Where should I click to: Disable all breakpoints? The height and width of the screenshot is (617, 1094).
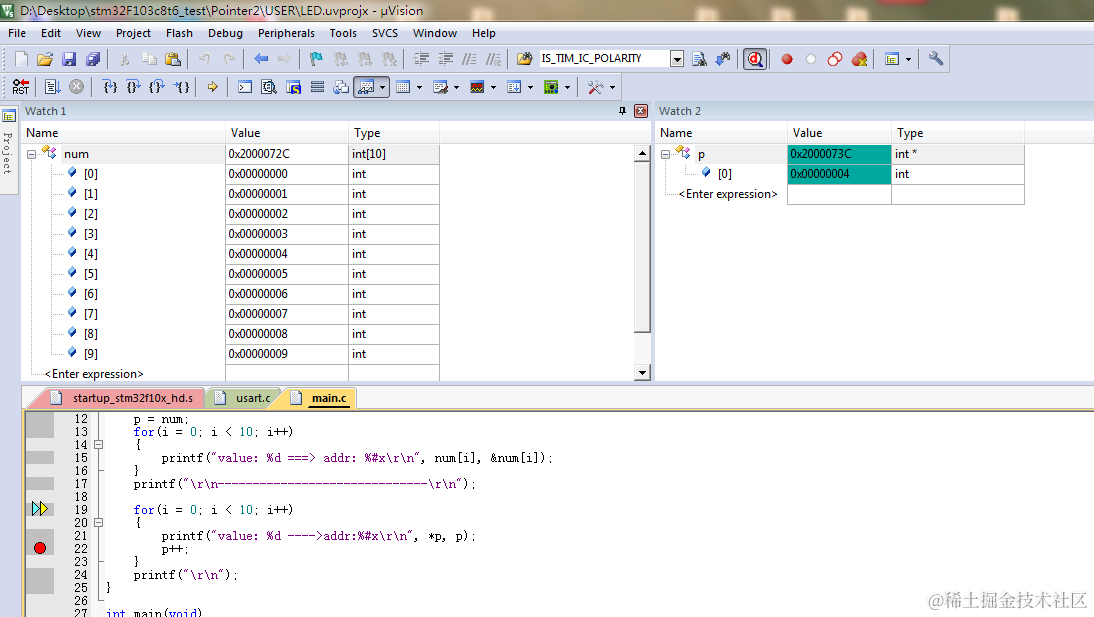pyautogui.click(x=834, y=59)
